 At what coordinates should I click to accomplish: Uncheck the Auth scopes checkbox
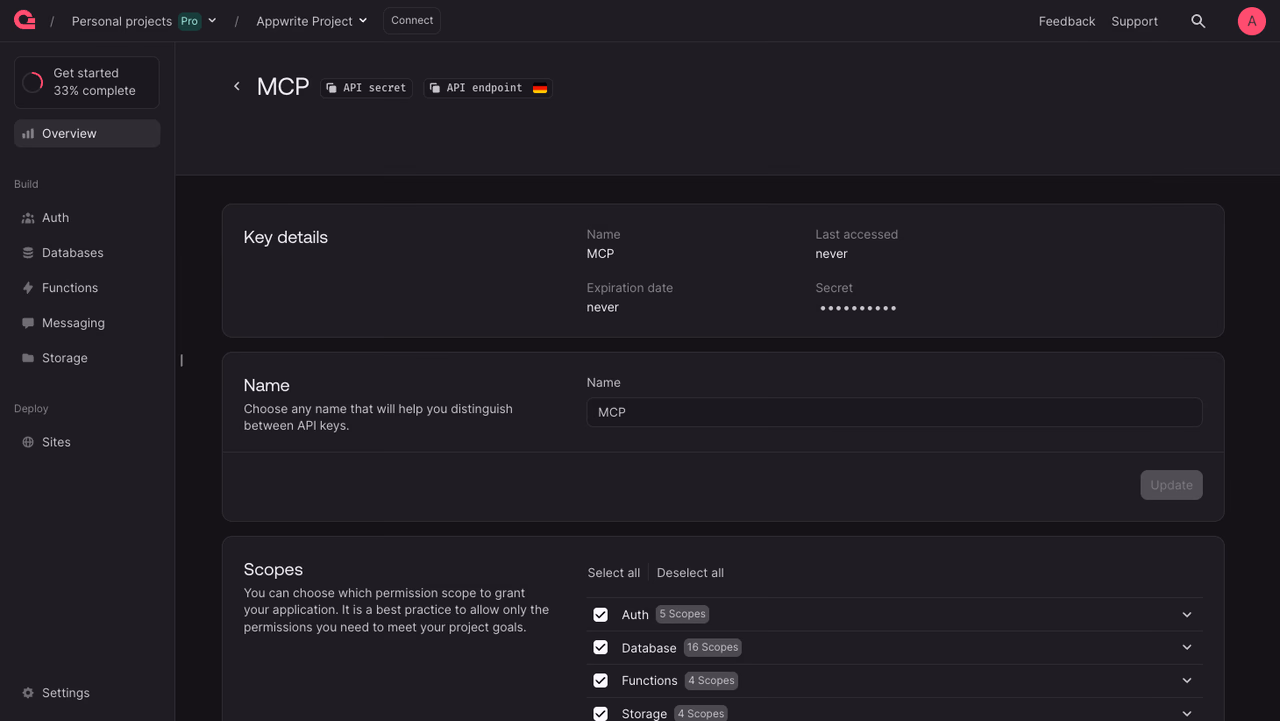[x=600, y=615]
